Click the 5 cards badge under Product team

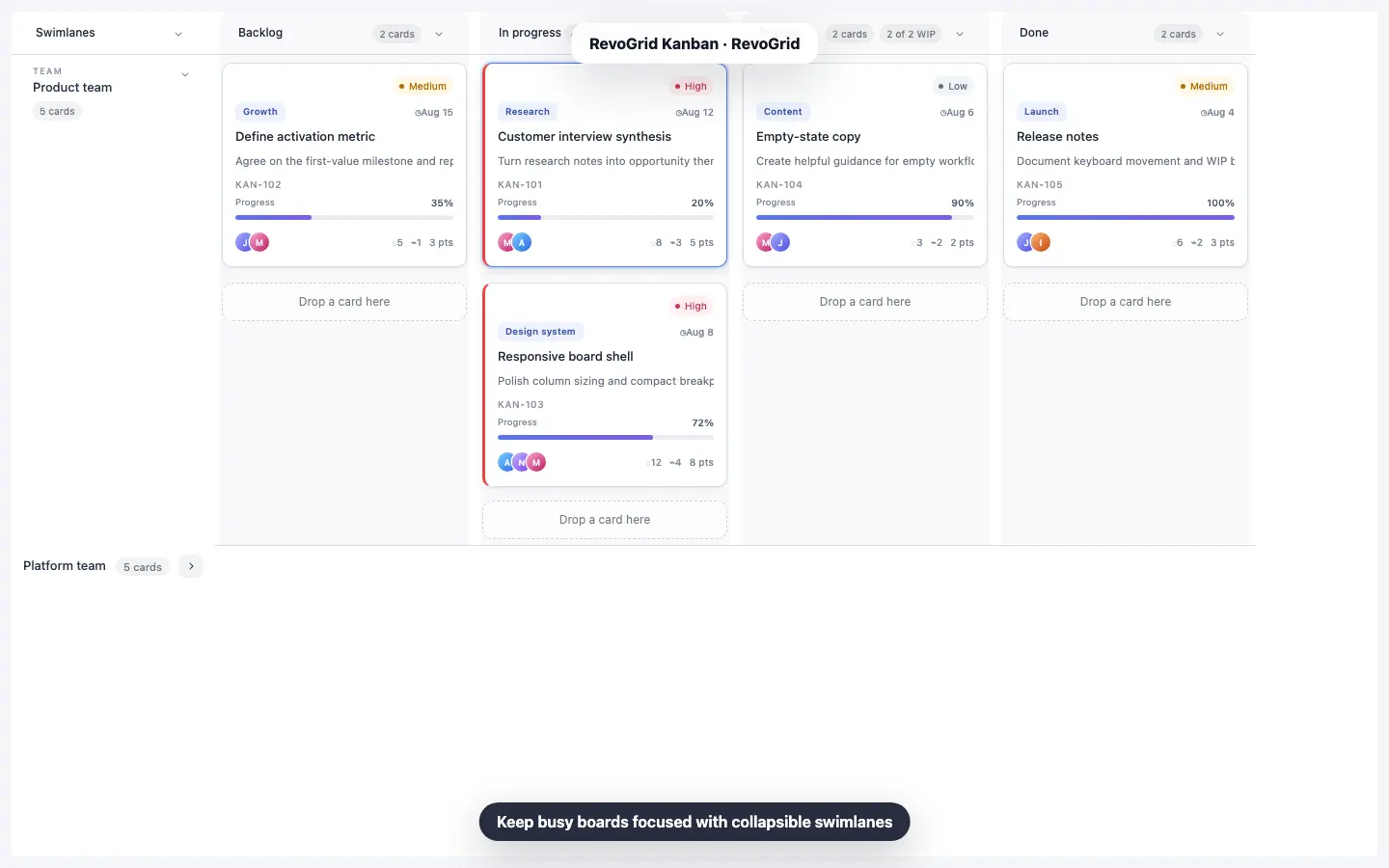point(57,112)
